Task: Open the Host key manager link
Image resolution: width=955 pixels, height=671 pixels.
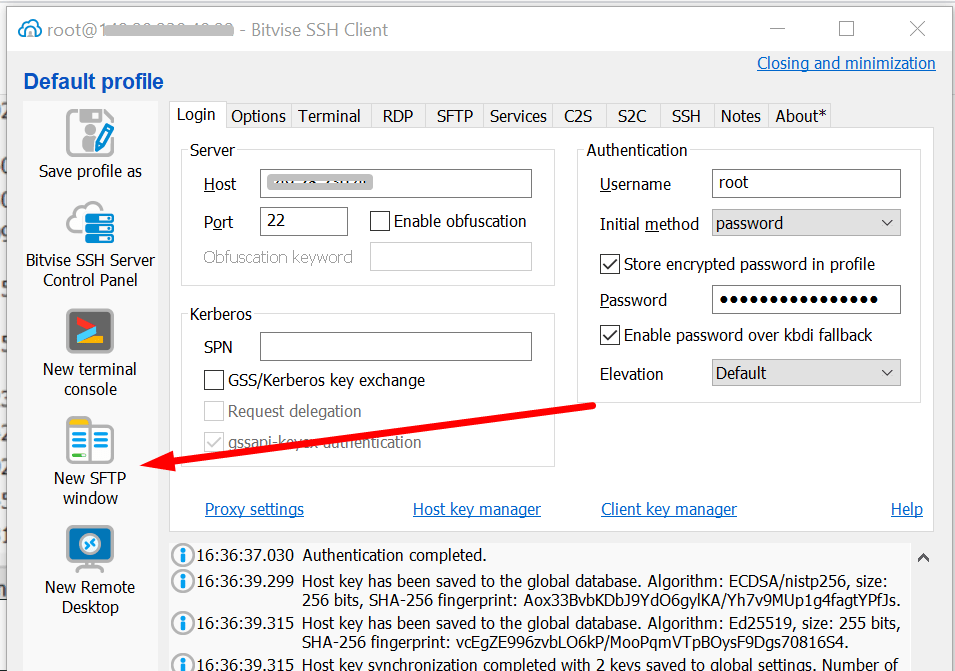Action: 476,509
